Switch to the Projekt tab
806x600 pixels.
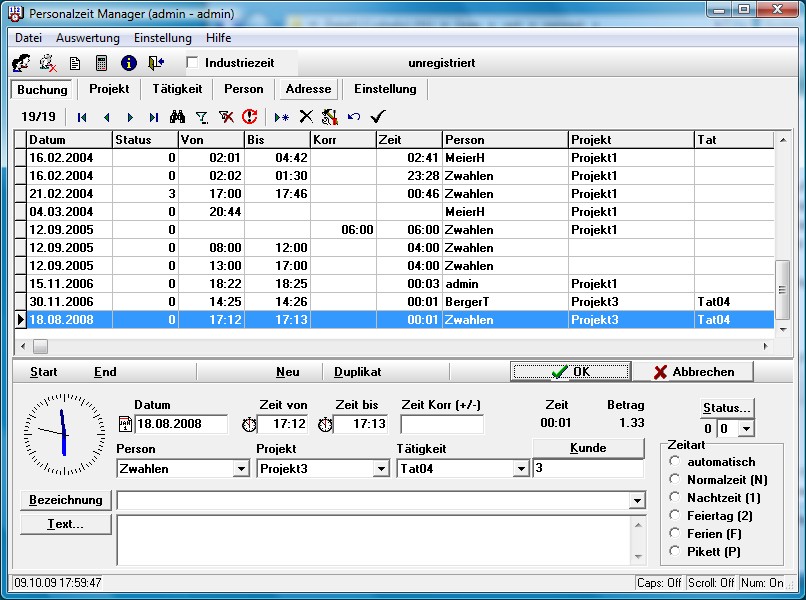(x=109, y=89)
